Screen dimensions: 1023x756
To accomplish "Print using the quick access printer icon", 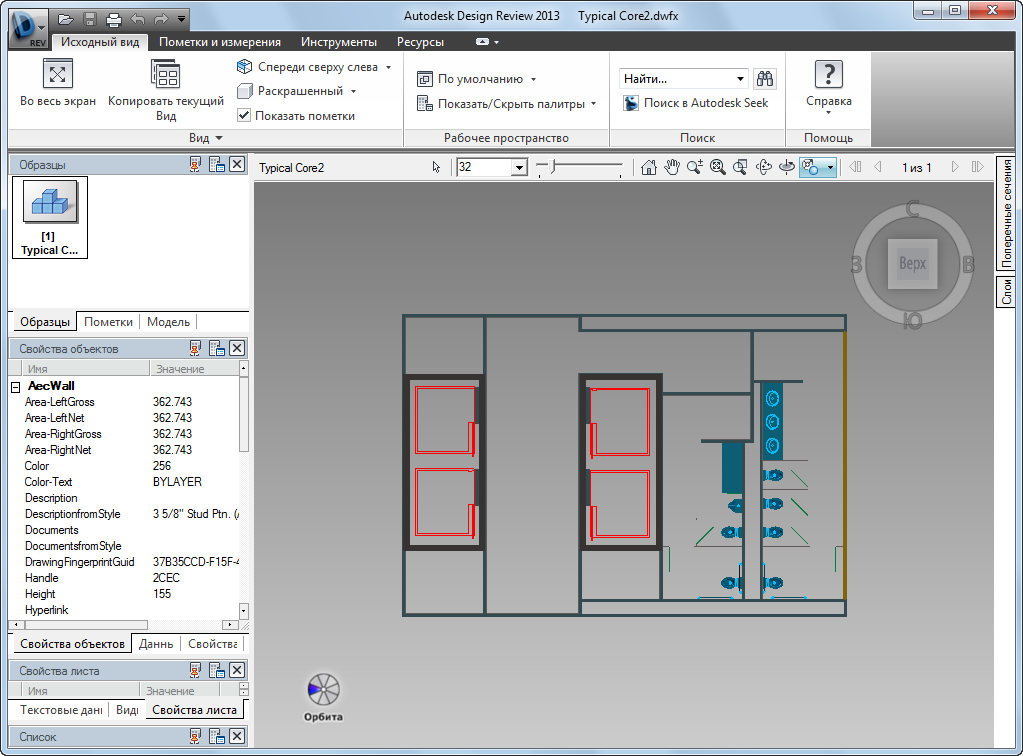I will [x=114, y=19].
